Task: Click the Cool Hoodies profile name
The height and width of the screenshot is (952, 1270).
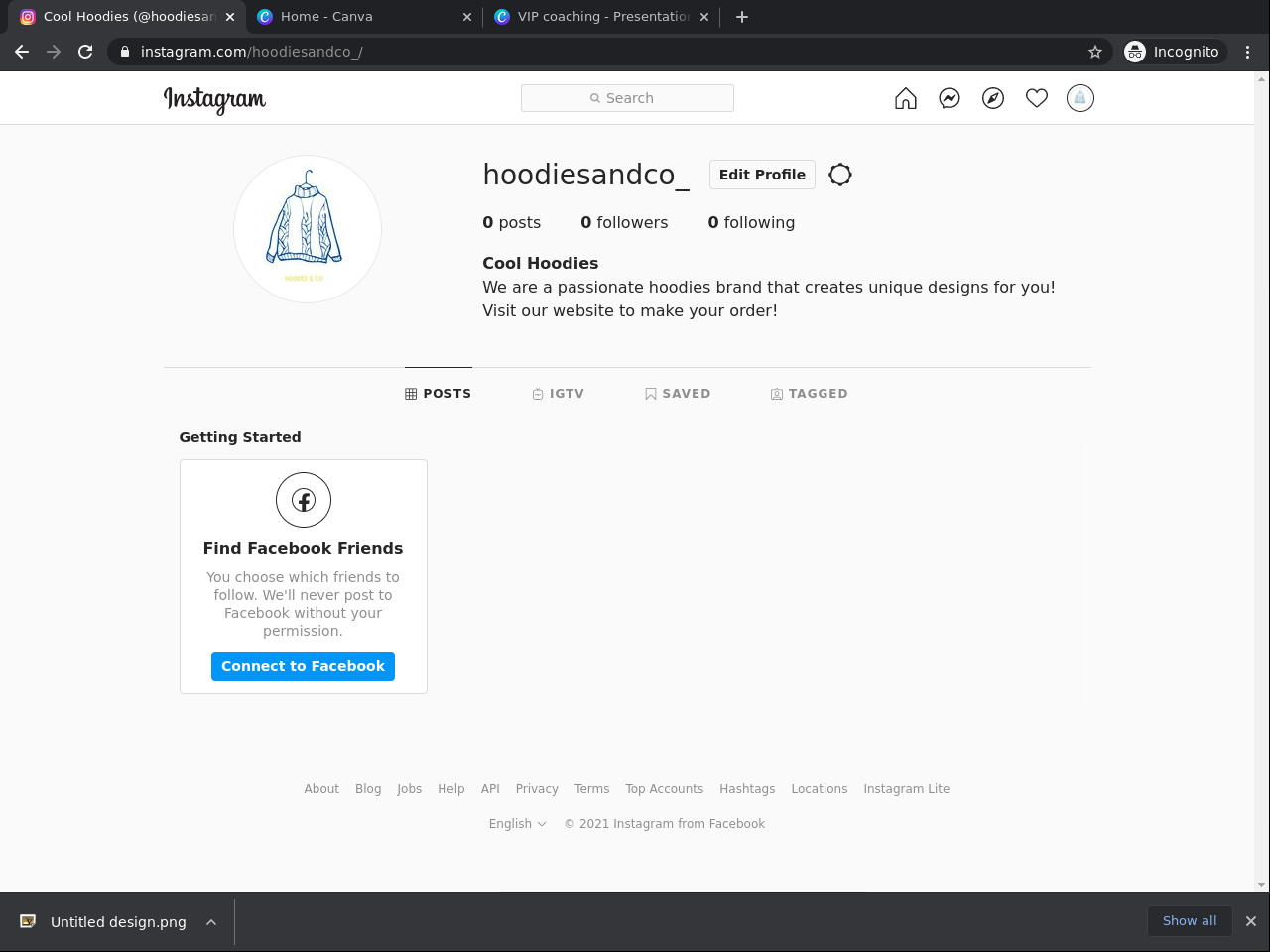Action: [541, 263]
